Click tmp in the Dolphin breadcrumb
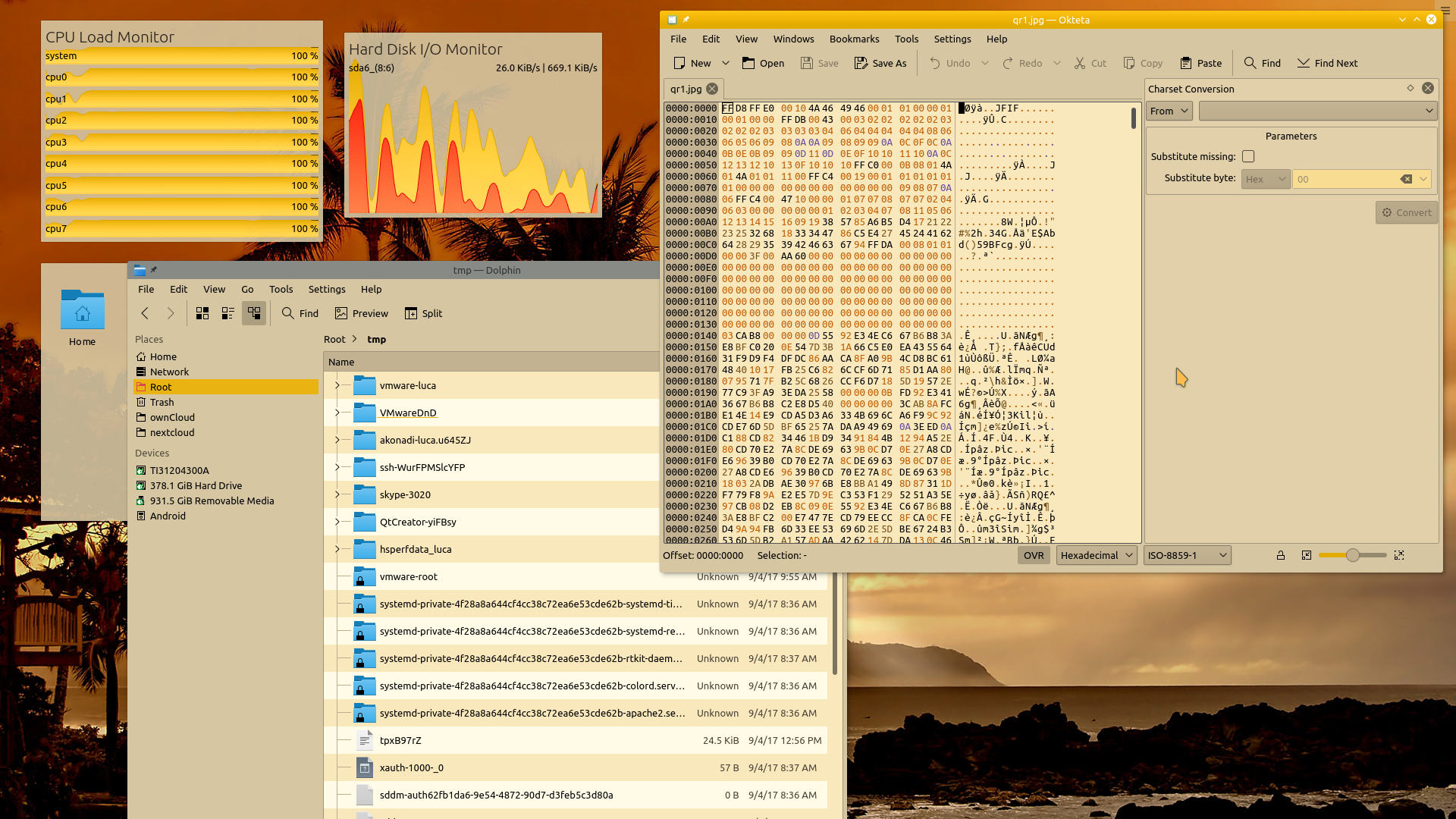 (x=377, y=339)
